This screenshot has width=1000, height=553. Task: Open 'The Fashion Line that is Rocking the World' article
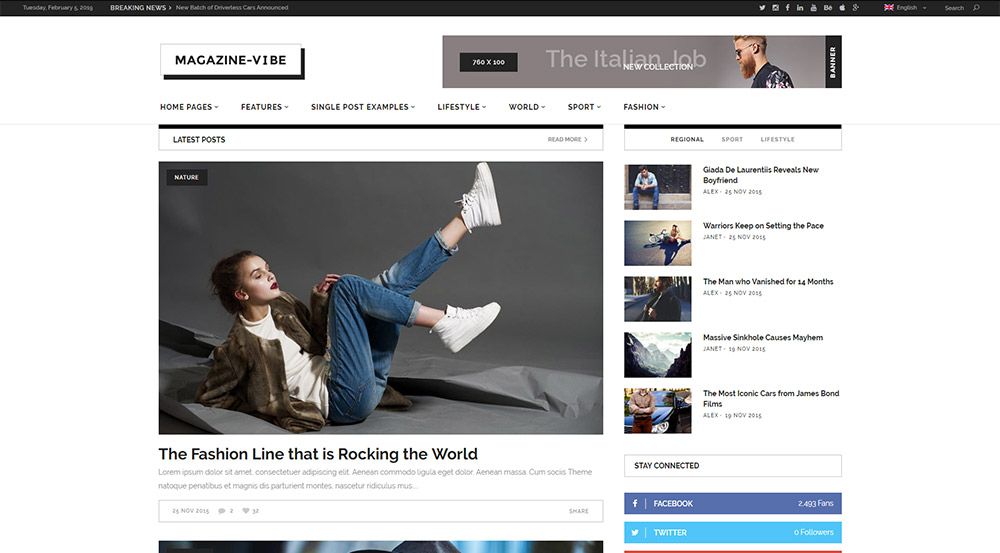[x=318, y=454]
